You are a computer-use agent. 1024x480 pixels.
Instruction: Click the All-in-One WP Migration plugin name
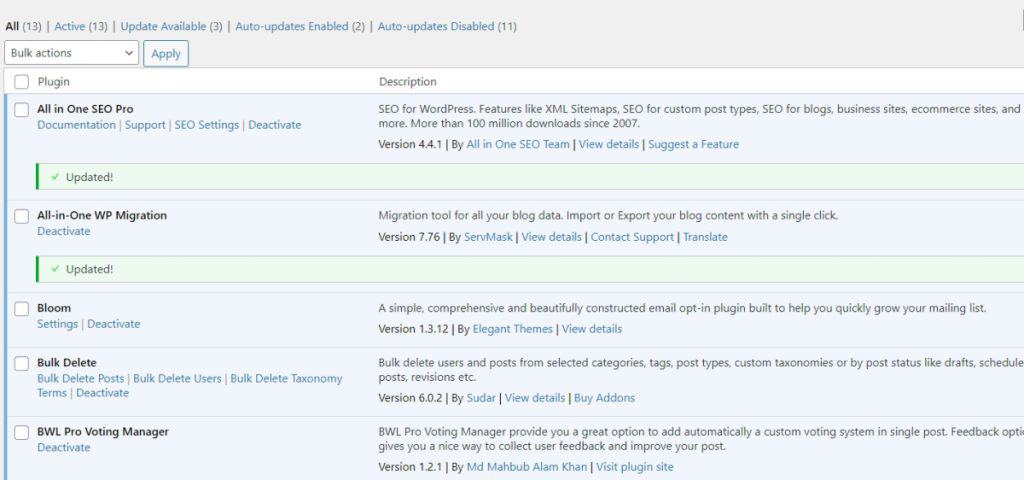click(102, 216)
